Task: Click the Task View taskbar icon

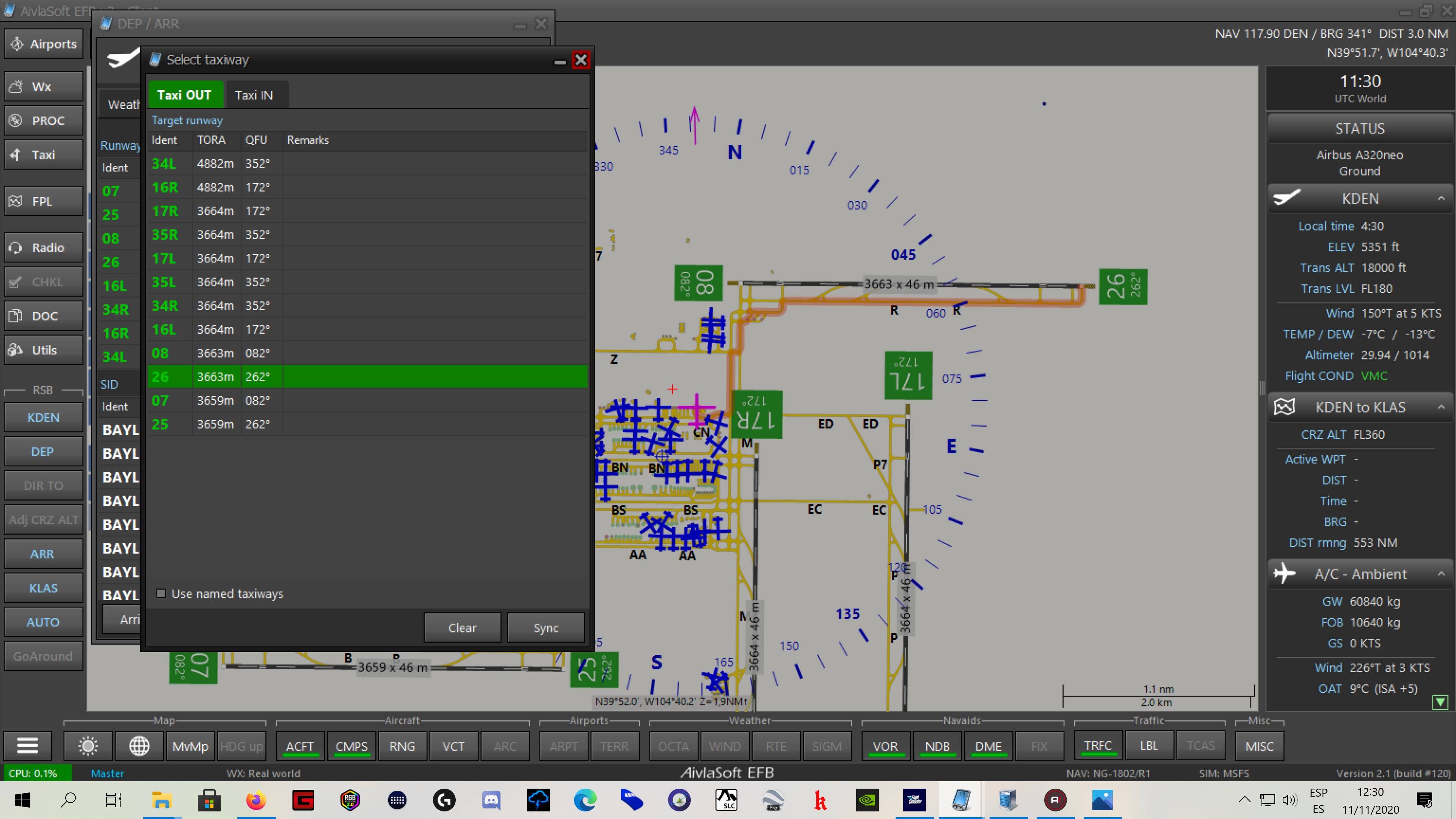Action: (x=114, y=800)
